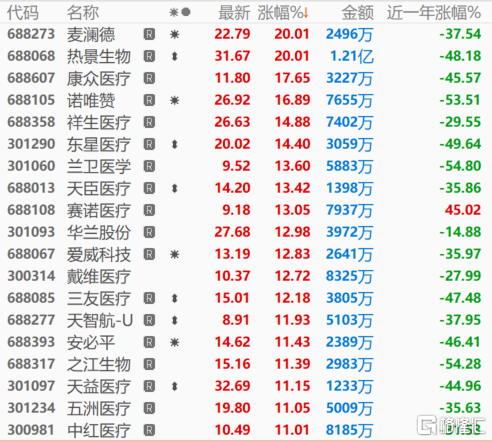Click the star marker on 安必平 row
Screen dimensions: 492x442
click(x=175, y=342)
